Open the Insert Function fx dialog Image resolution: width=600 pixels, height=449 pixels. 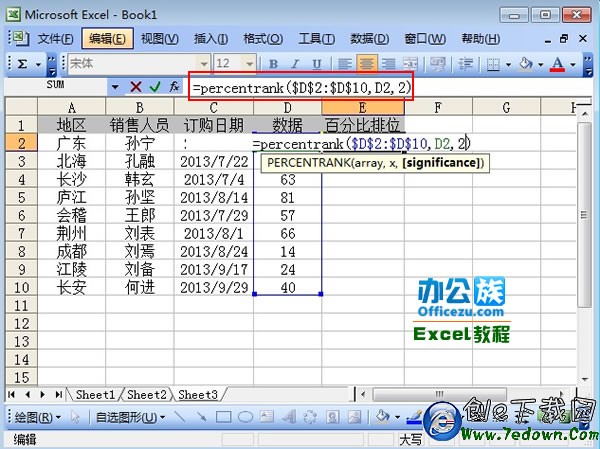174,87
